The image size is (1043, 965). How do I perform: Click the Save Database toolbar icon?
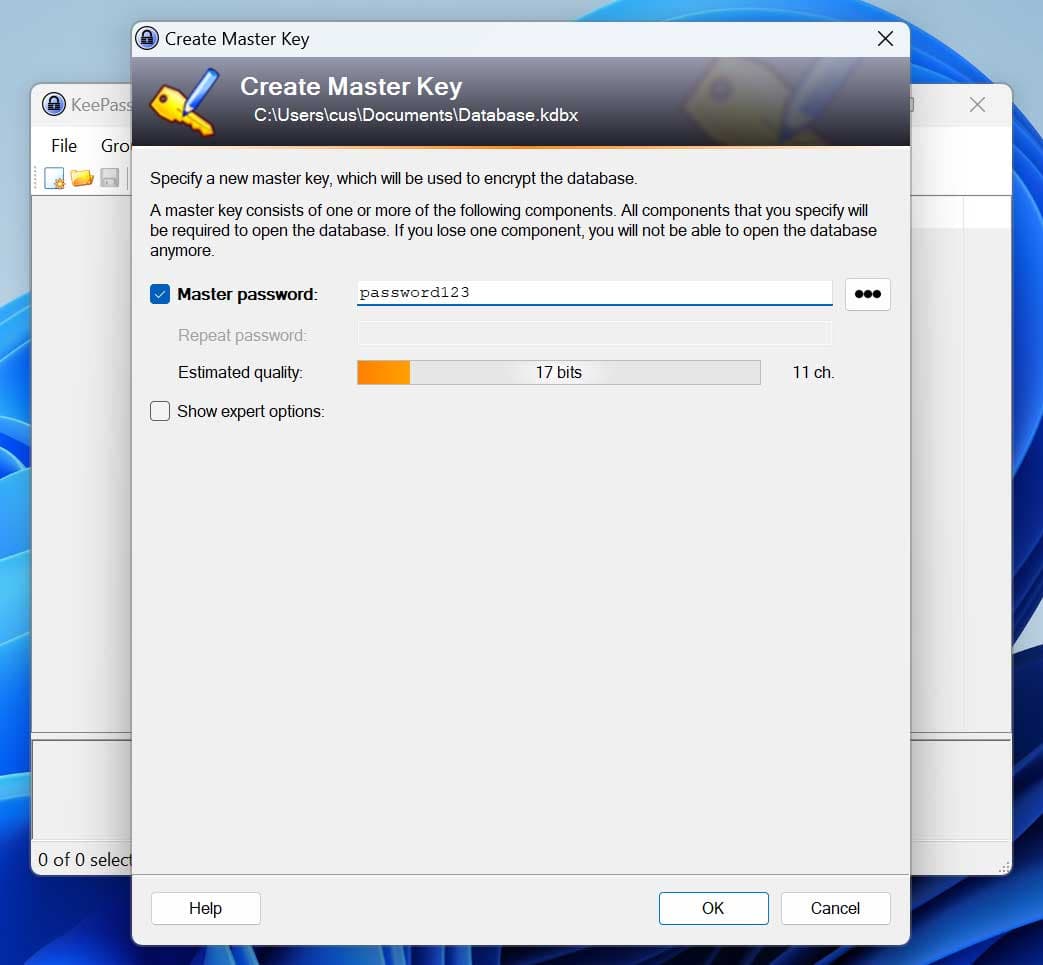[109, 177]
